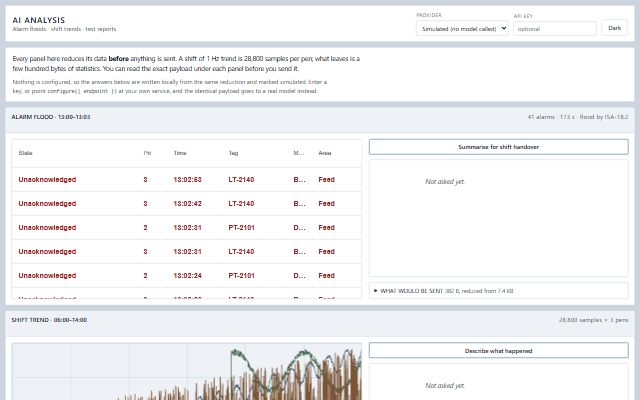The height and width of the screenshot is (400, 640).
Task: Select the D... message cell in the 13:02:24 row
Action: pyautogui.click(x=299, y=276)
